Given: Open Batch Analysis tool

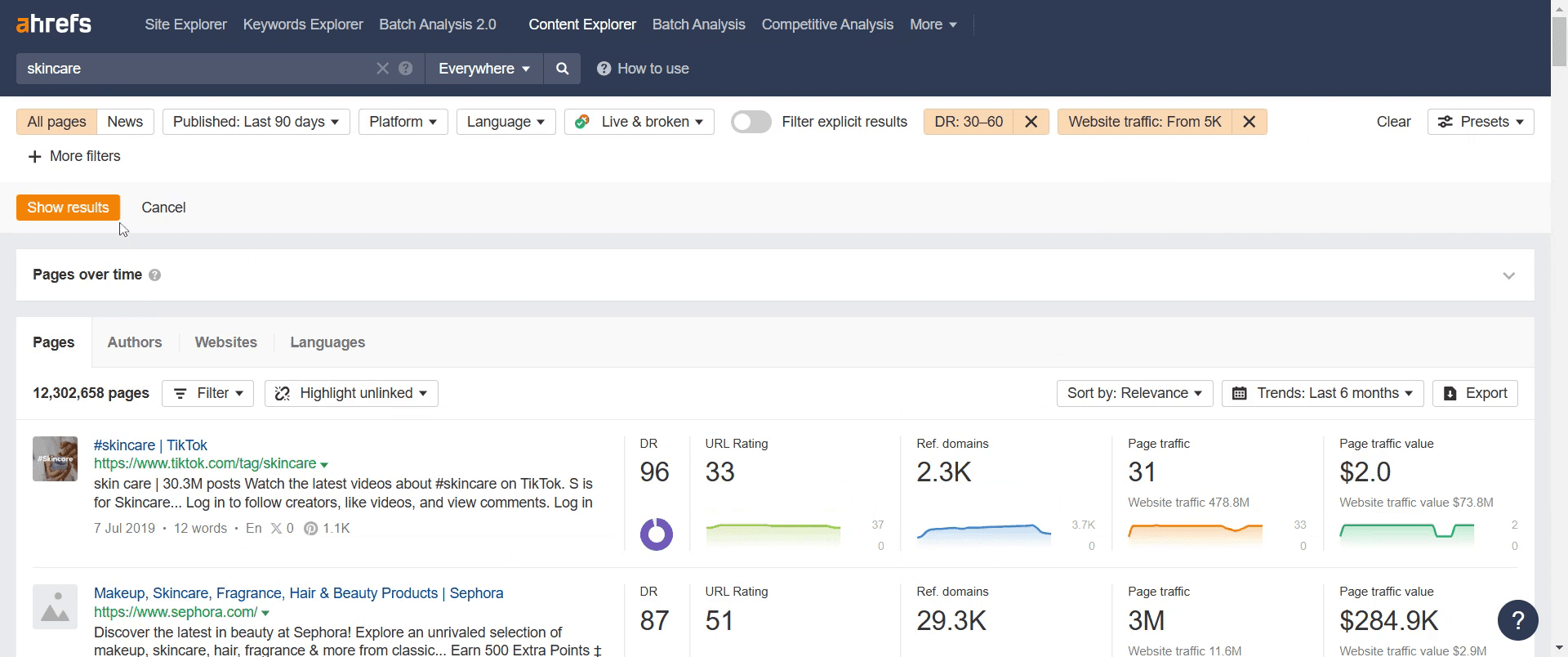Looking at the screenshot, I should [698, 25].
